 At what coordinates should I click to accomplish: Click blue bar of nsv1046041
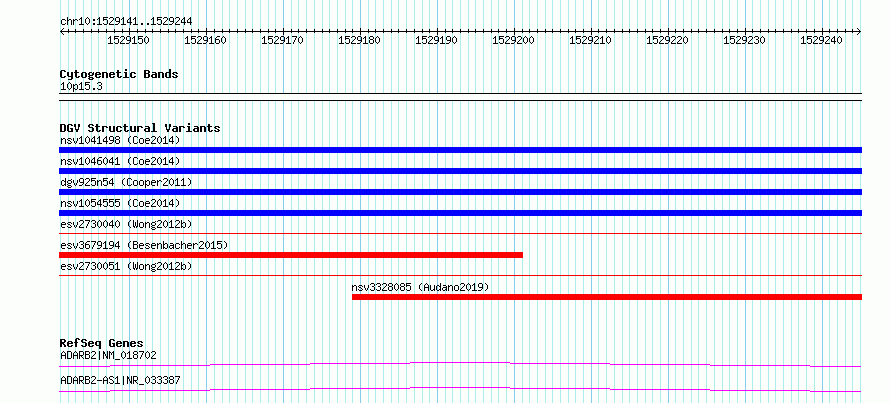460,171
